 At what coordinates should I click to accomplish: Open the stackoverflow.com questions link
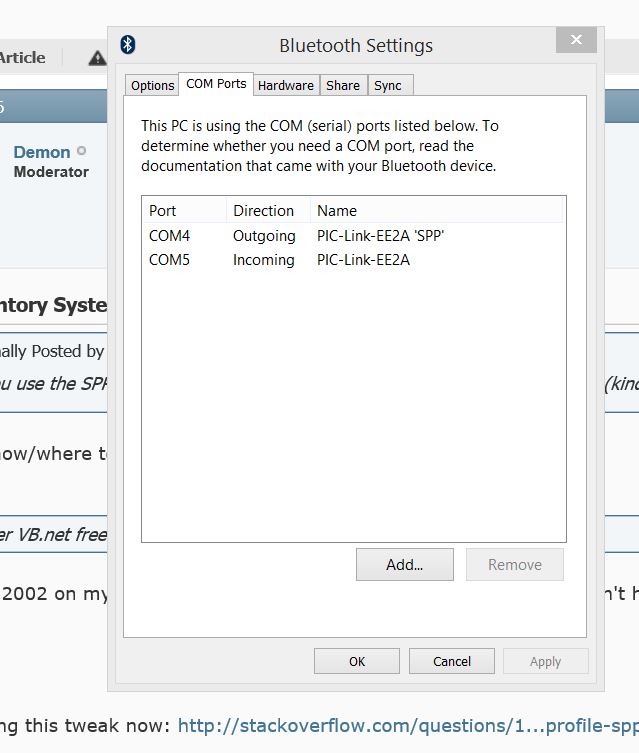click(x=408, y=724)
